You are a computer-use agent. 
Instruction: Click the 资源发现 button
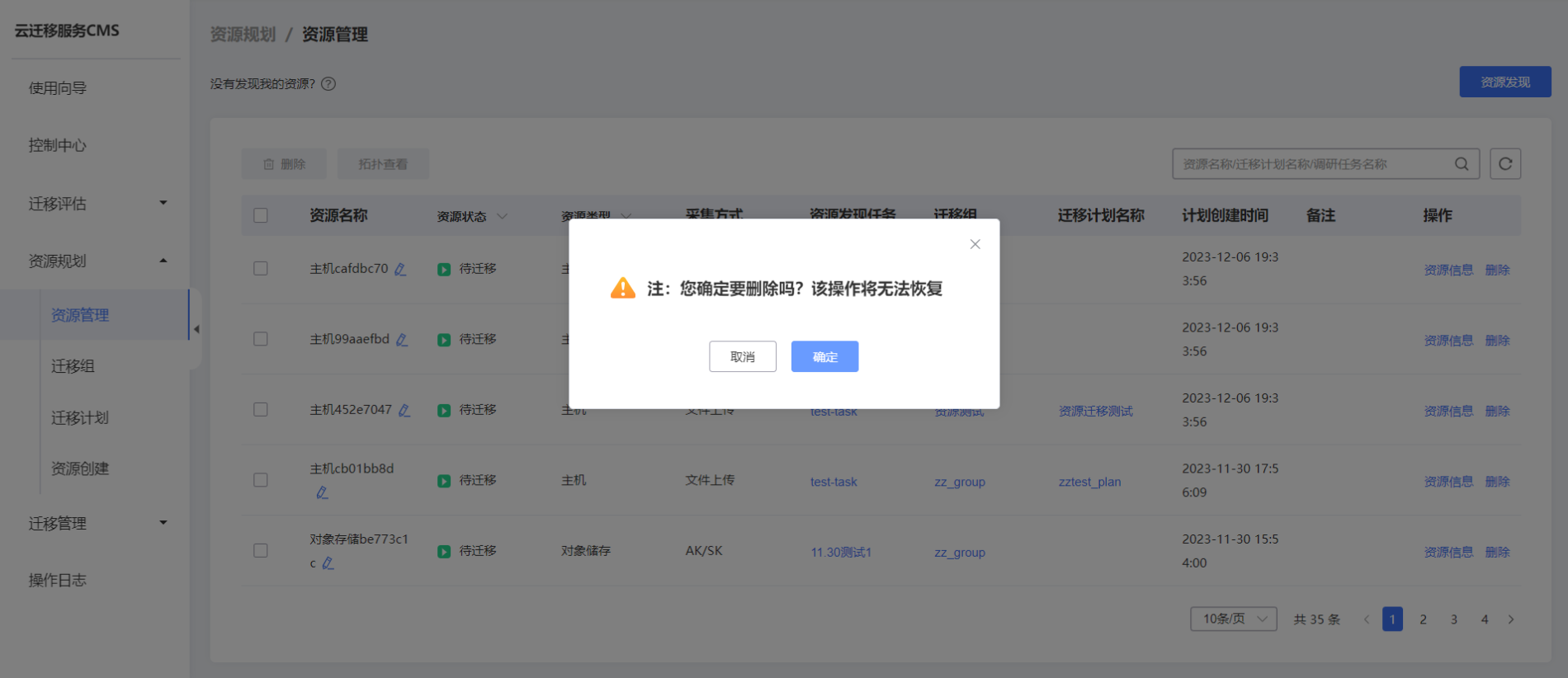(x=1505, y=82)
